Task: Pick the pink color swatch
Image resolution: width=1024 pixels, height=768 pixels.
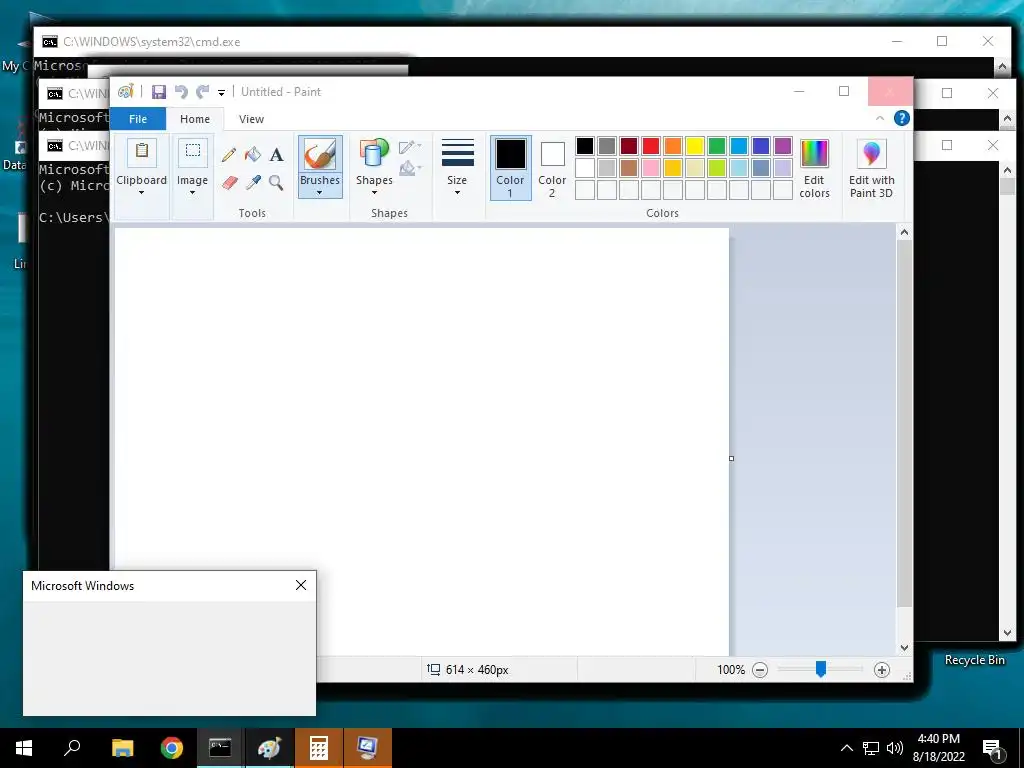Action: (650, 168)
